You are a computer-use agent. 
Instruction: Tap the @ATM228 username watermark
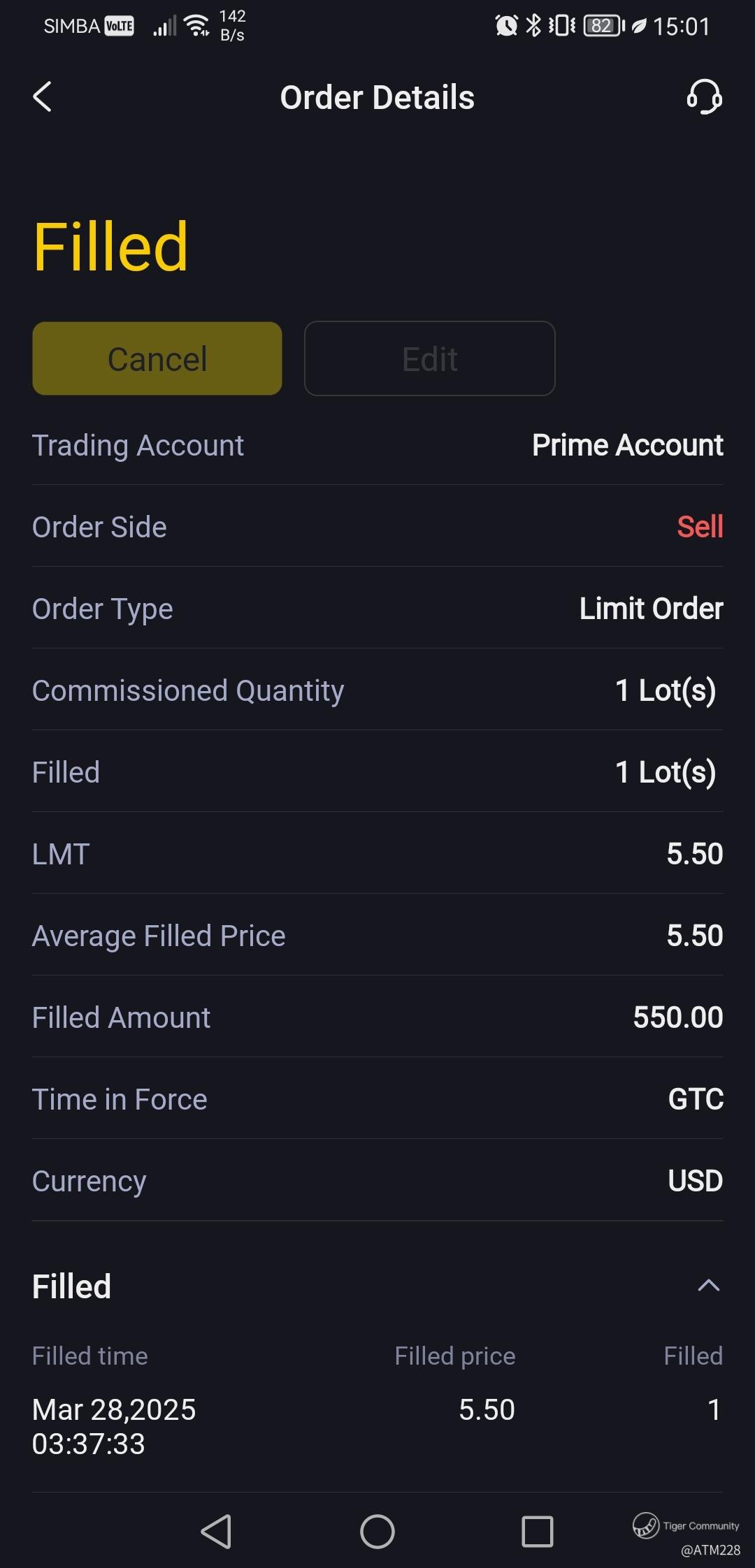pos(710,1550)
